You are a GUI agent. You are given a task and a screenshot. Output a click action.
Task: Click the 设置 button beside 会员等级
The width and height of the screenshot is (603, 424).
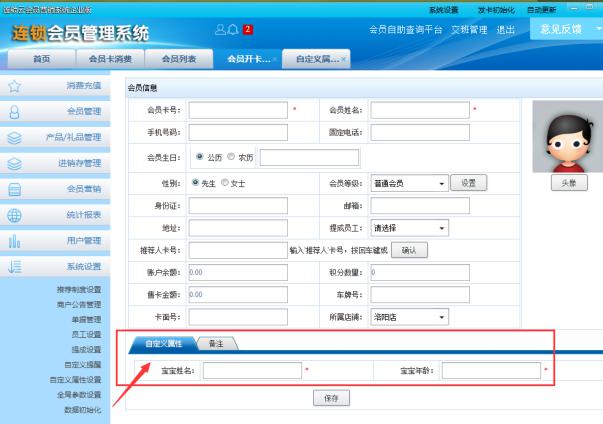(x=467, y=183)
